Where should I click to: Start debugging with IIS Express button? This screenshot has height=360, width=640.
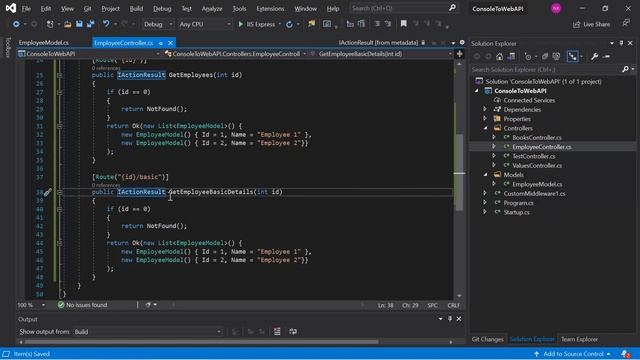coord(257,24)
